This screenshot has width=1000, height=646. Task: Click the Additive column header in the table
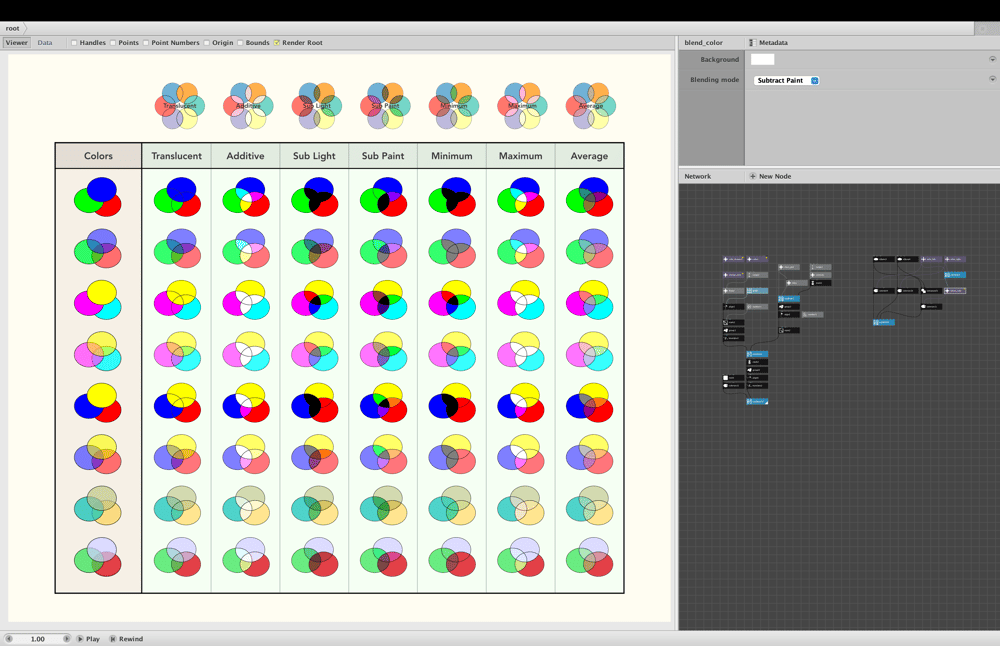click(246, 156)
